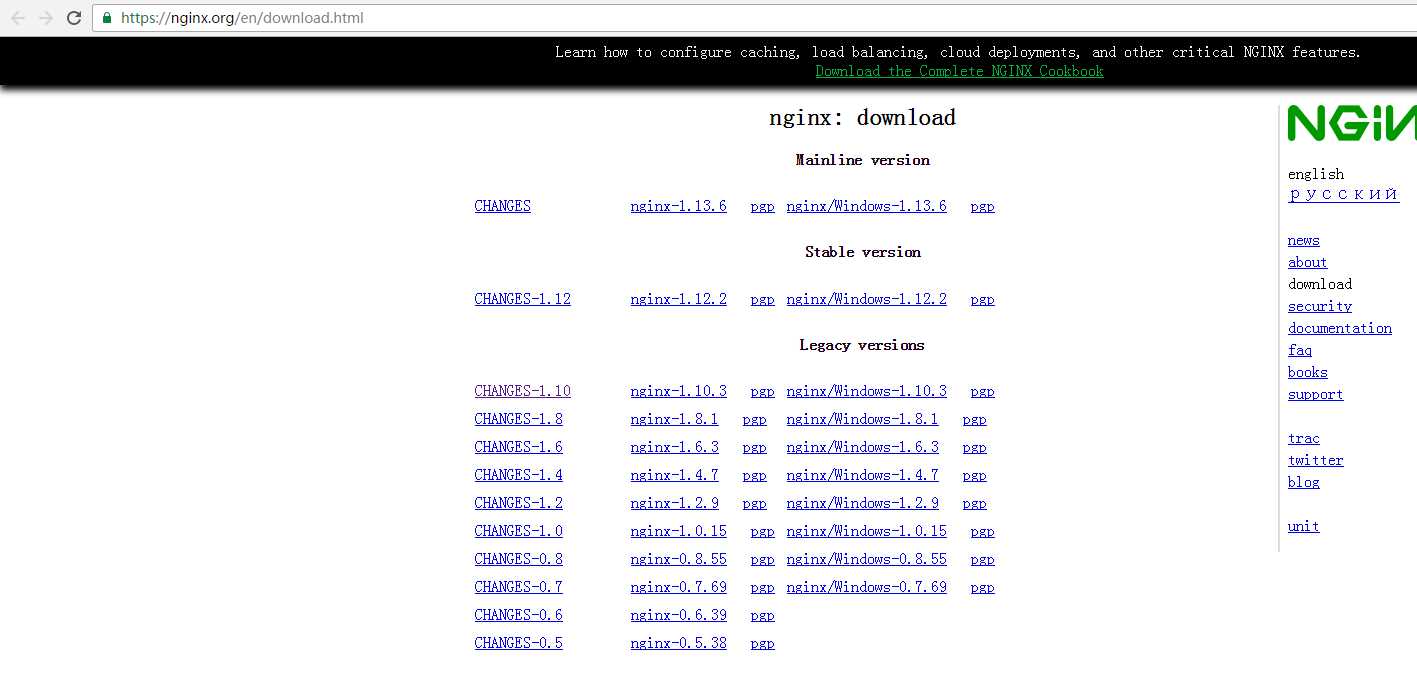Open the mainline CHANGES link

(502, 206)
